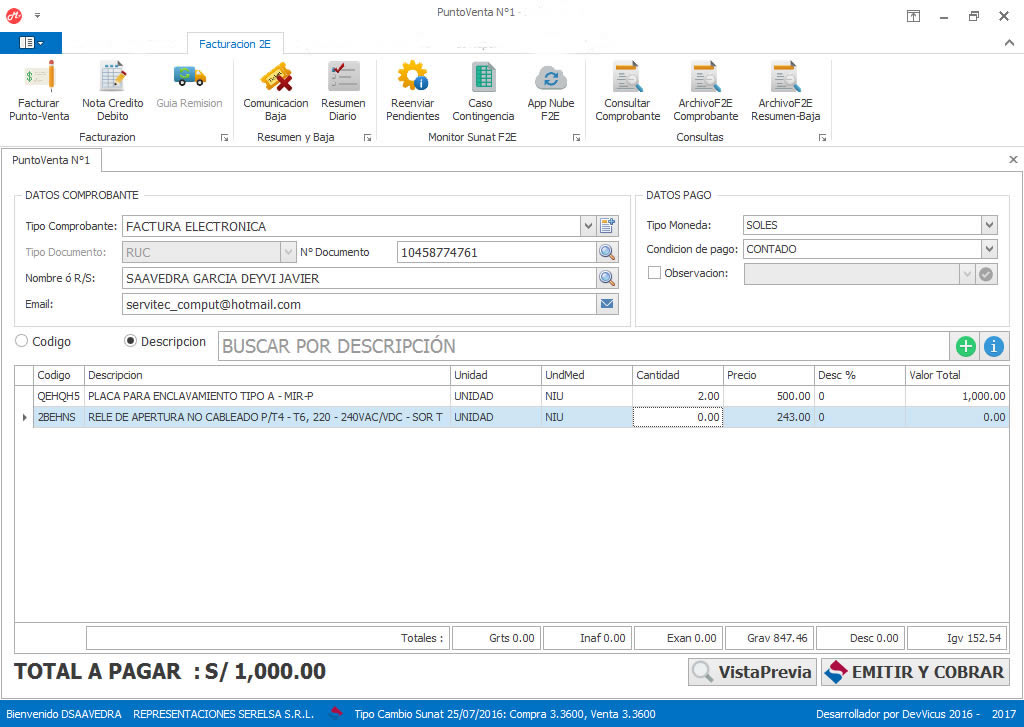
Task: Open ArchivoF2E Resumen-Baja
Action: (x=785, y=91)
